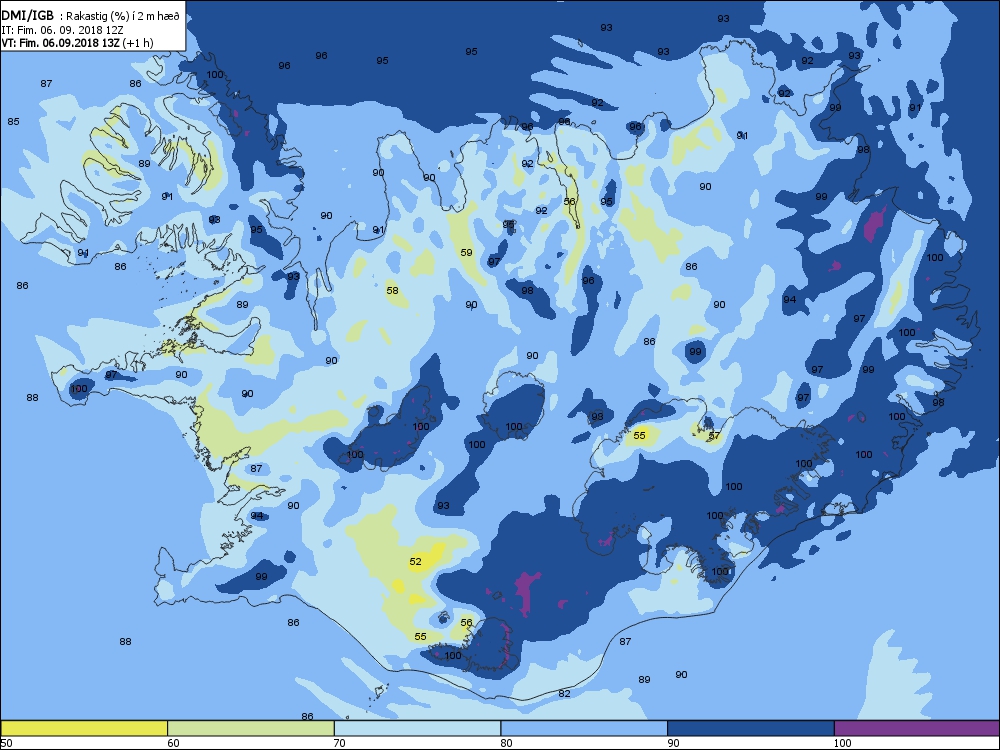
Task: Select the dark blue 90–100 legend band
Action: 751,728
